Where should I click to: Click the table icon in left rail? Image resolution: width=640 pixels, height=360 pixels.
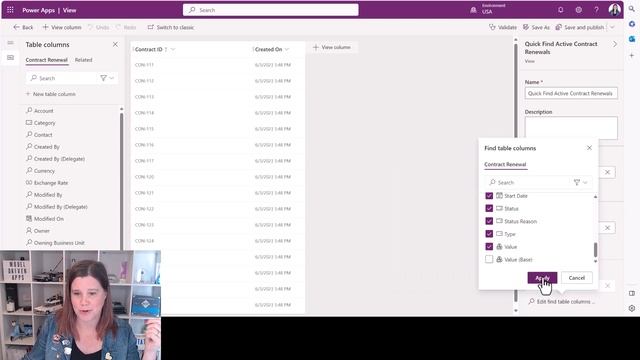[11, 58]
